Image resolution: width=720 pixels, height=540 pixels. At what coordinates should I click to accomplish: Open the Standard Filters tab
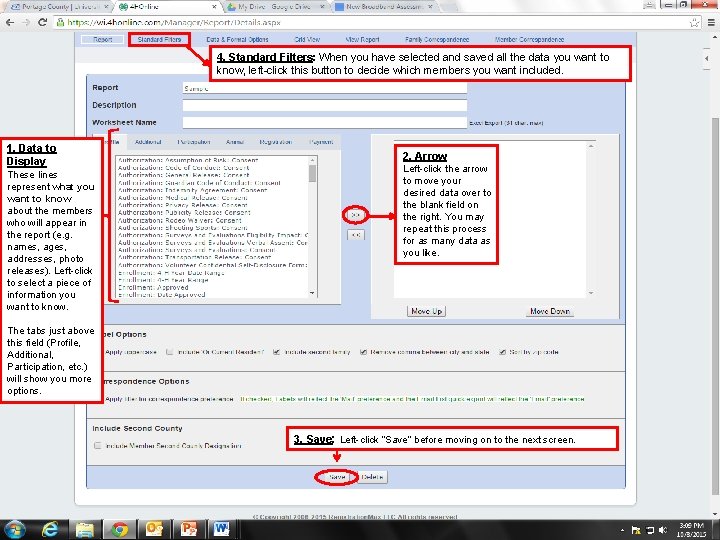pyautogui.click(x=159, y=39)
